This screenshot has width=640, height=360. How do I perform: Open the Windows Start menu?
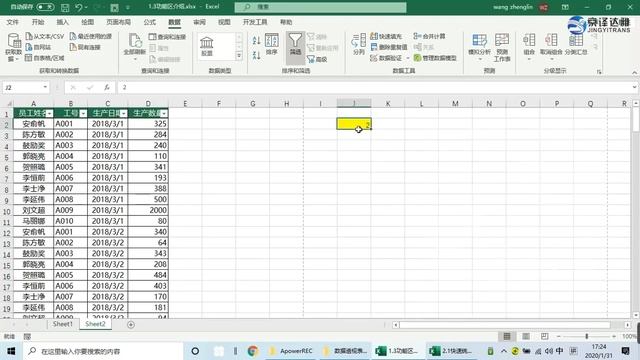coord(11,351)
